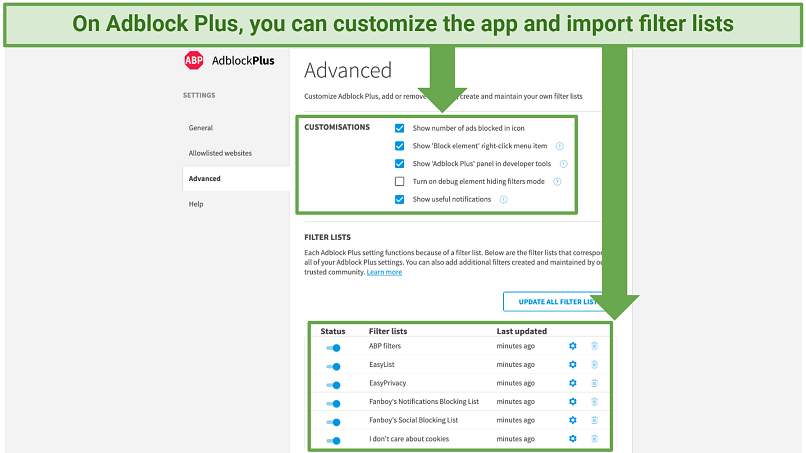Delete Fanboy's Social Blocking List
This screenshot has width=806, height=453.
click(594, 420)
